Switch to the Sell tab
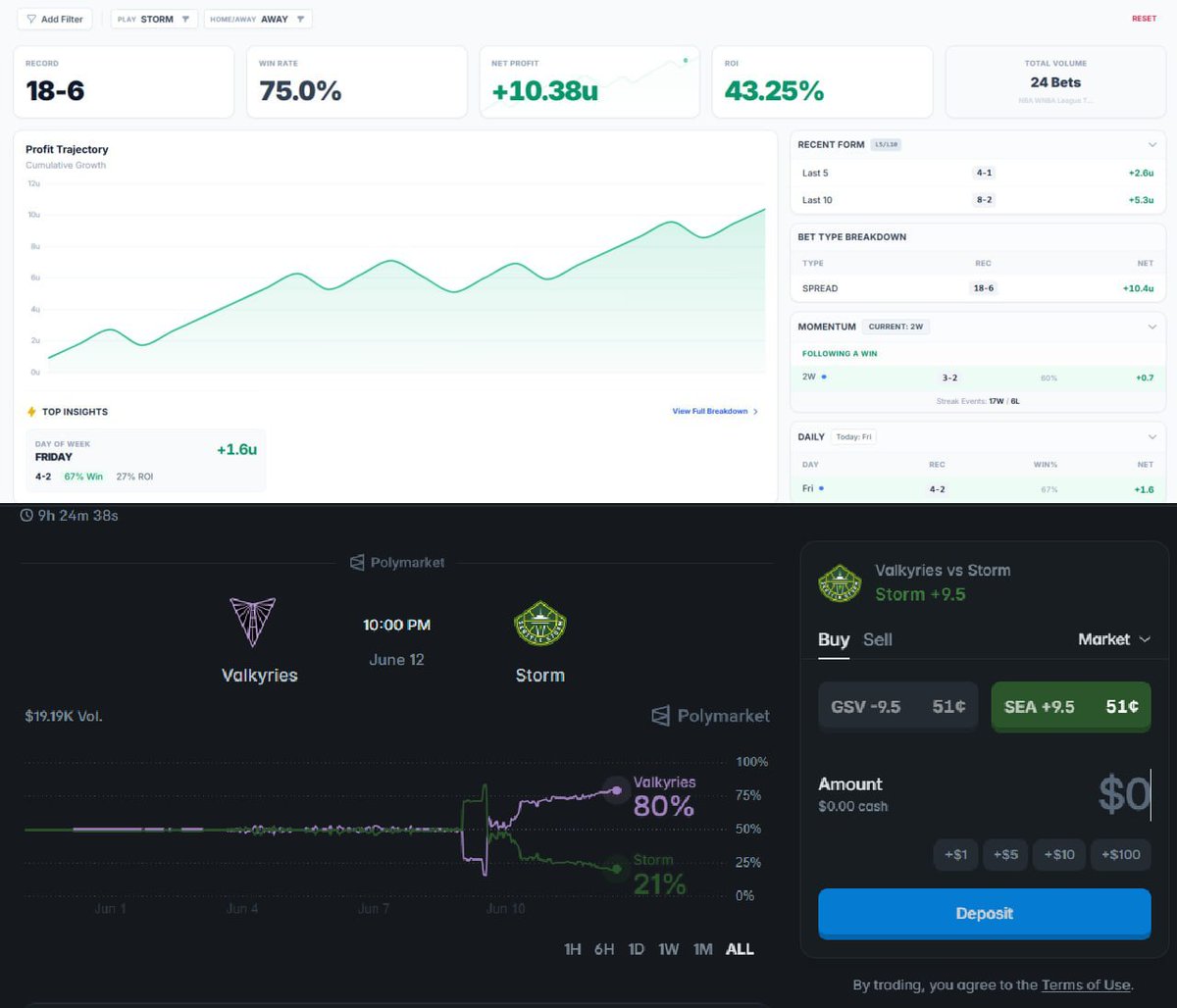The image size is (1177, 1008). 878,640
